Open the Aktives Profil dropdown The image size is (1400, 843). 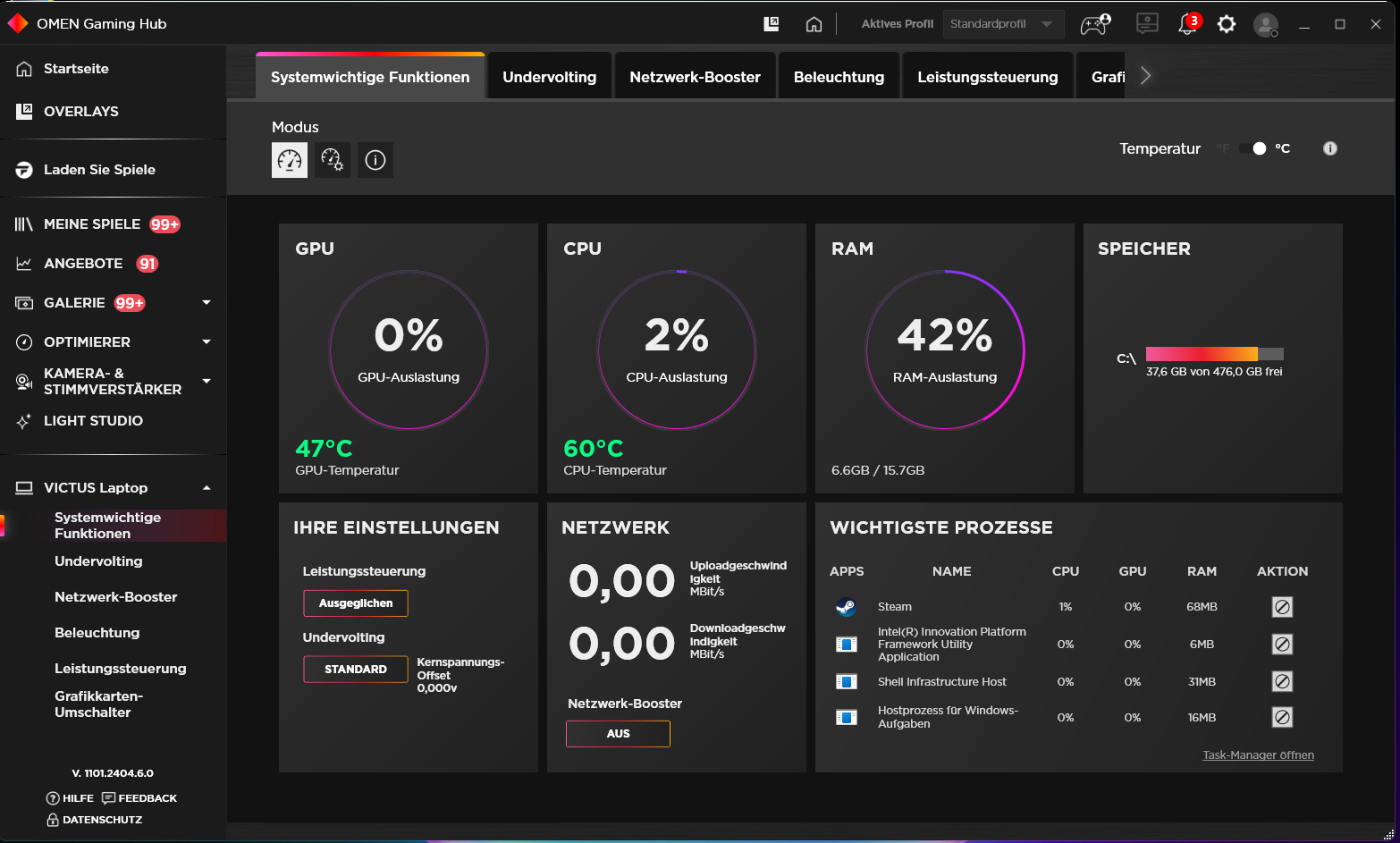tap(1003, 24)
